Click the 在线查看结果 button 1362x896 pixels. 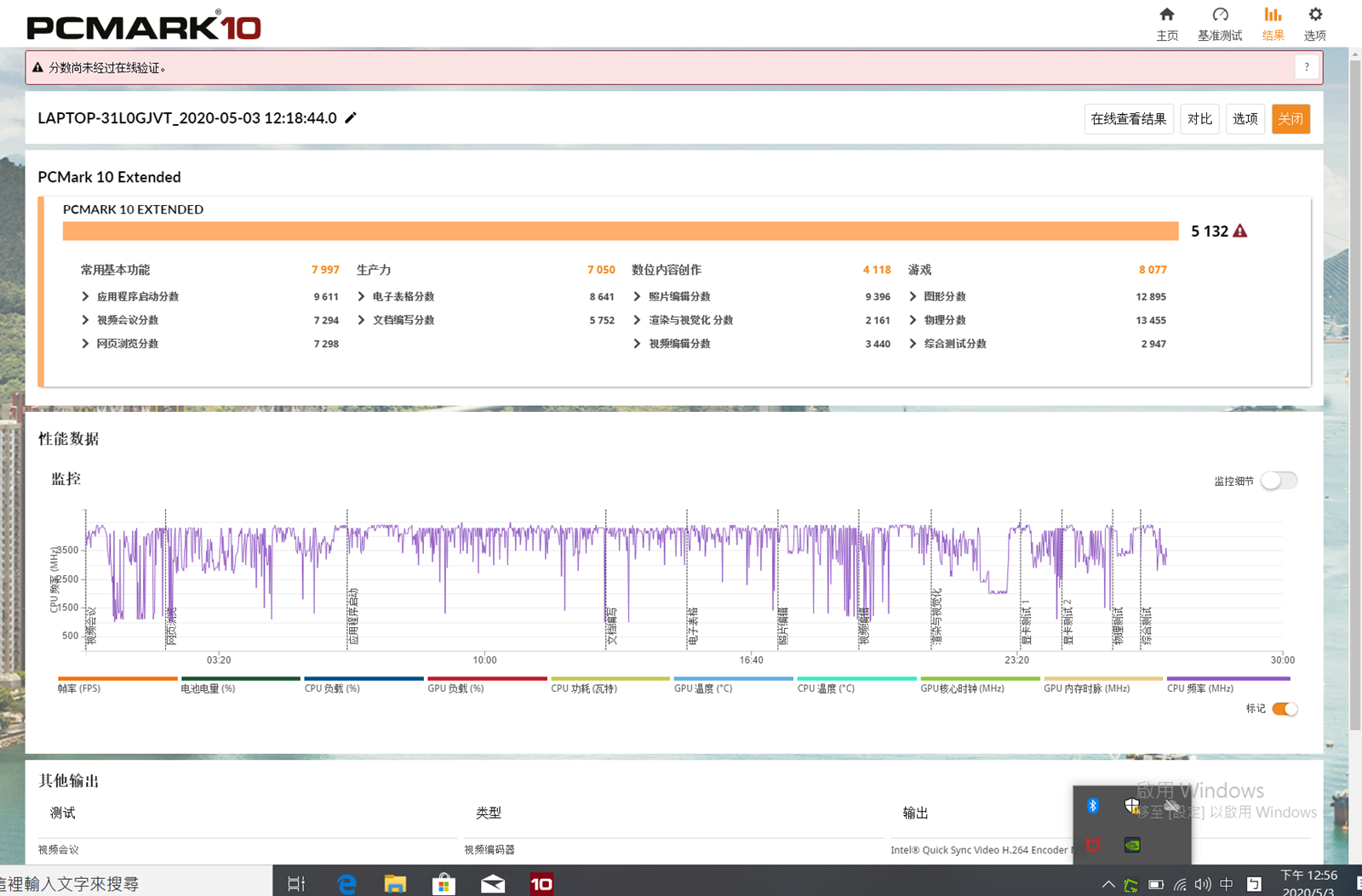click(x=1128, y=119)
